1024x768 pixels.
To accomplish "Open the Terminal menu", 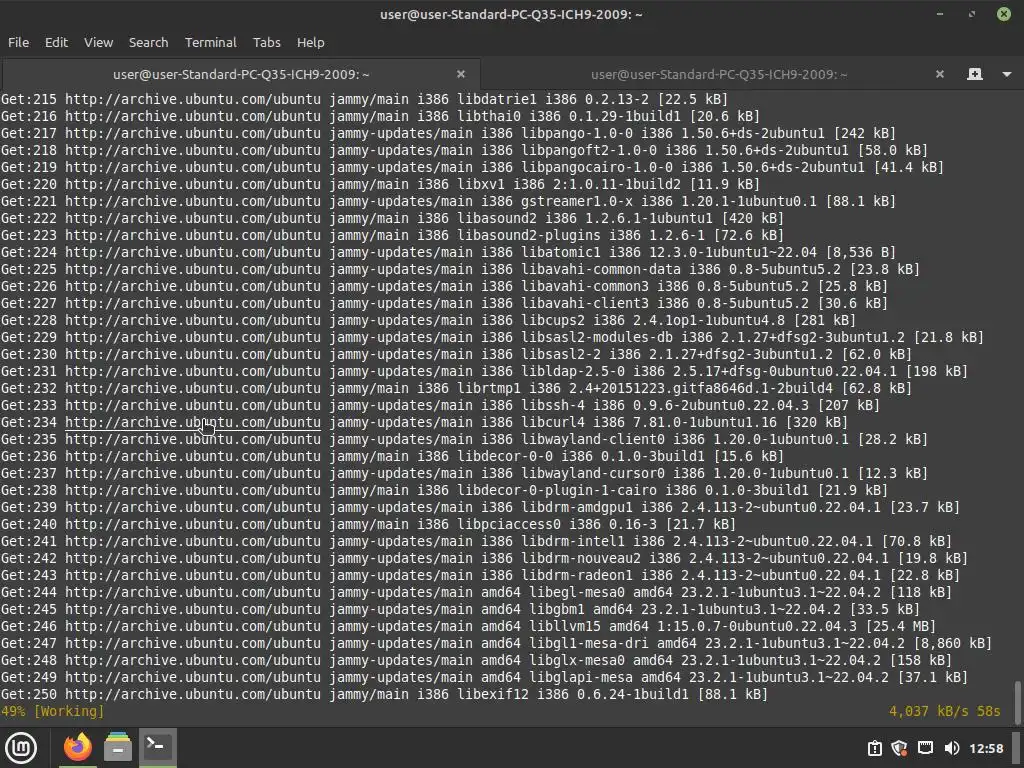I will [210, 42].
